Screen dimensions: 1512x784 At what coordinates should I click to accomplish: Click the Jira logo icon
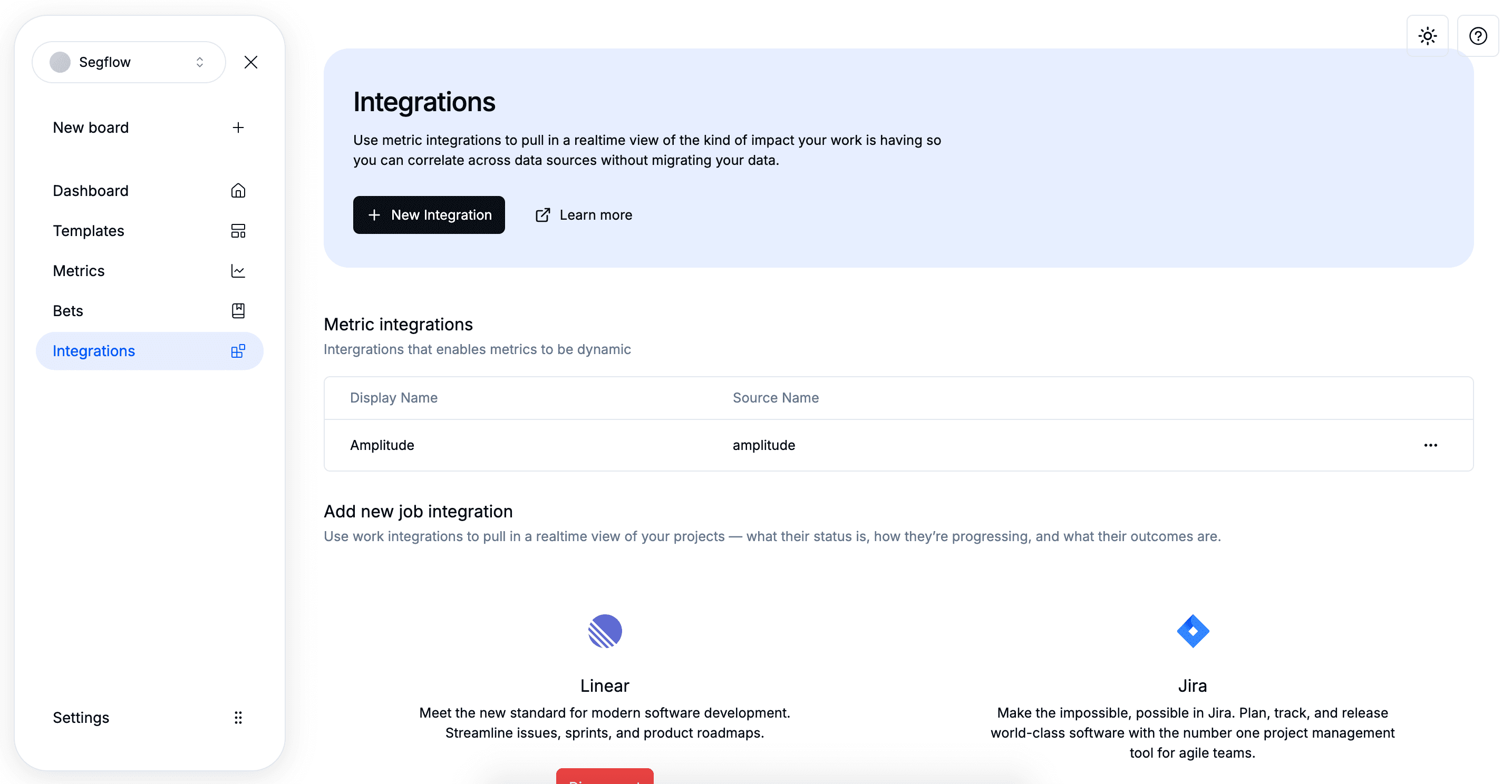click(x=1192, y=631)
